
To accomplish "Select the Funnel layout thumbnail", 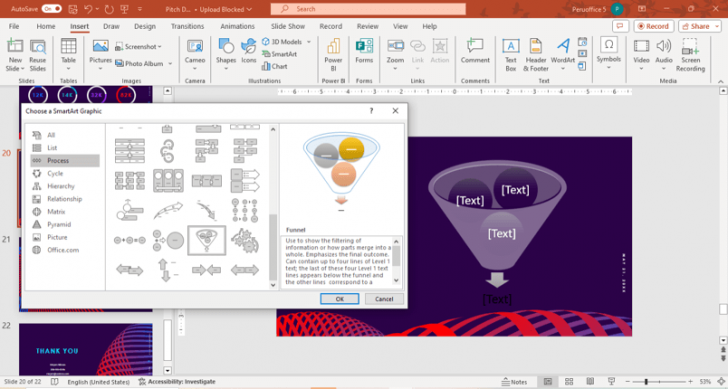I will click(207, 240).
